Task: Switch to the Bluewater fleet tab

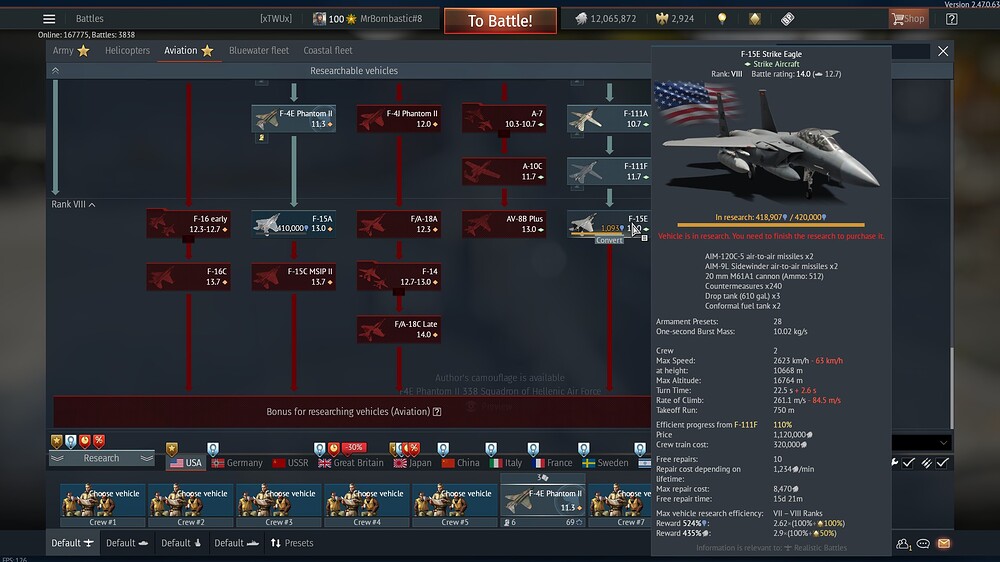Action: (259, 50)
